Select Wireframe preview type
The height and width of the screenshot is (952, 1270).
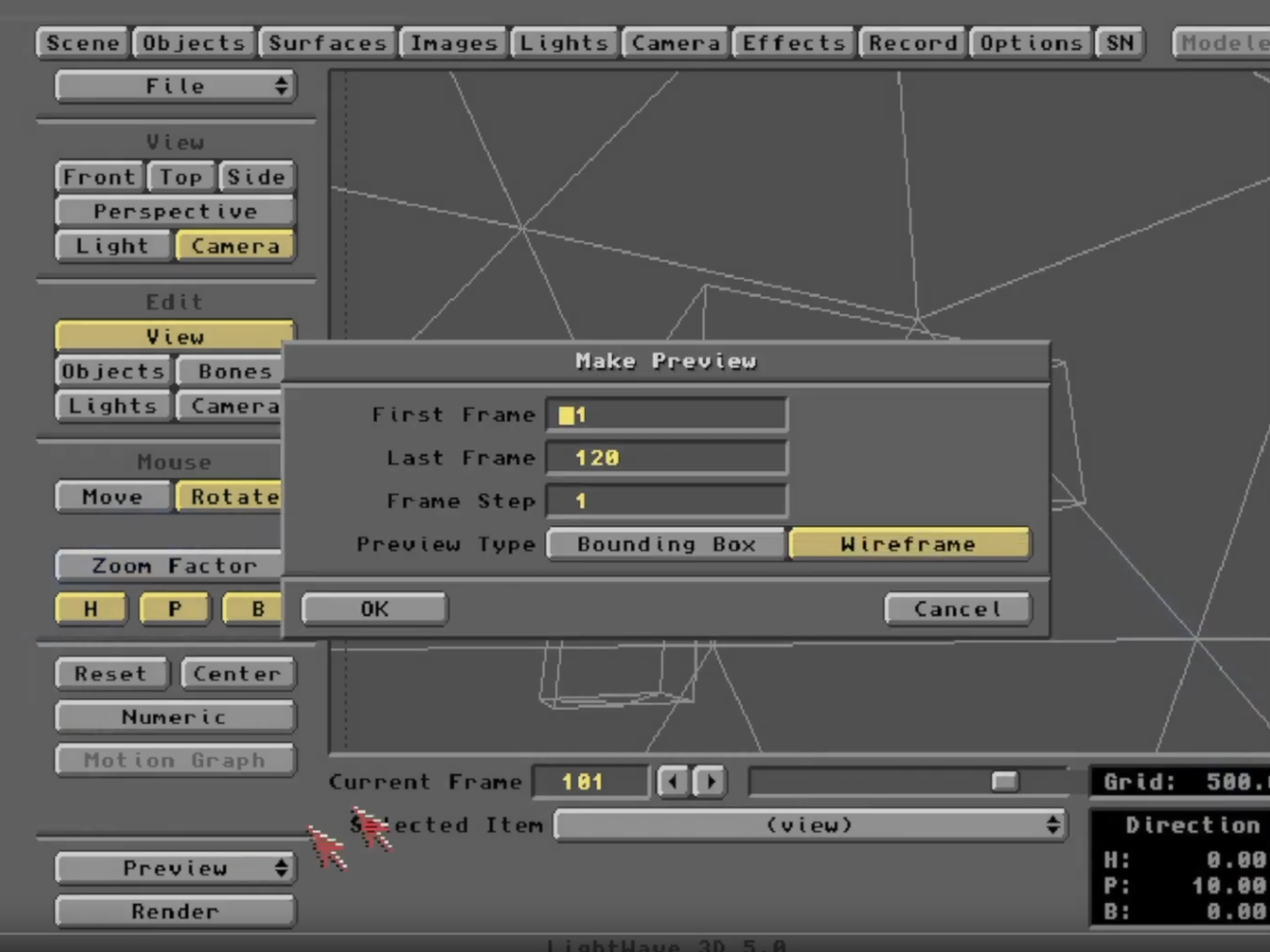(x=909, y=544)
